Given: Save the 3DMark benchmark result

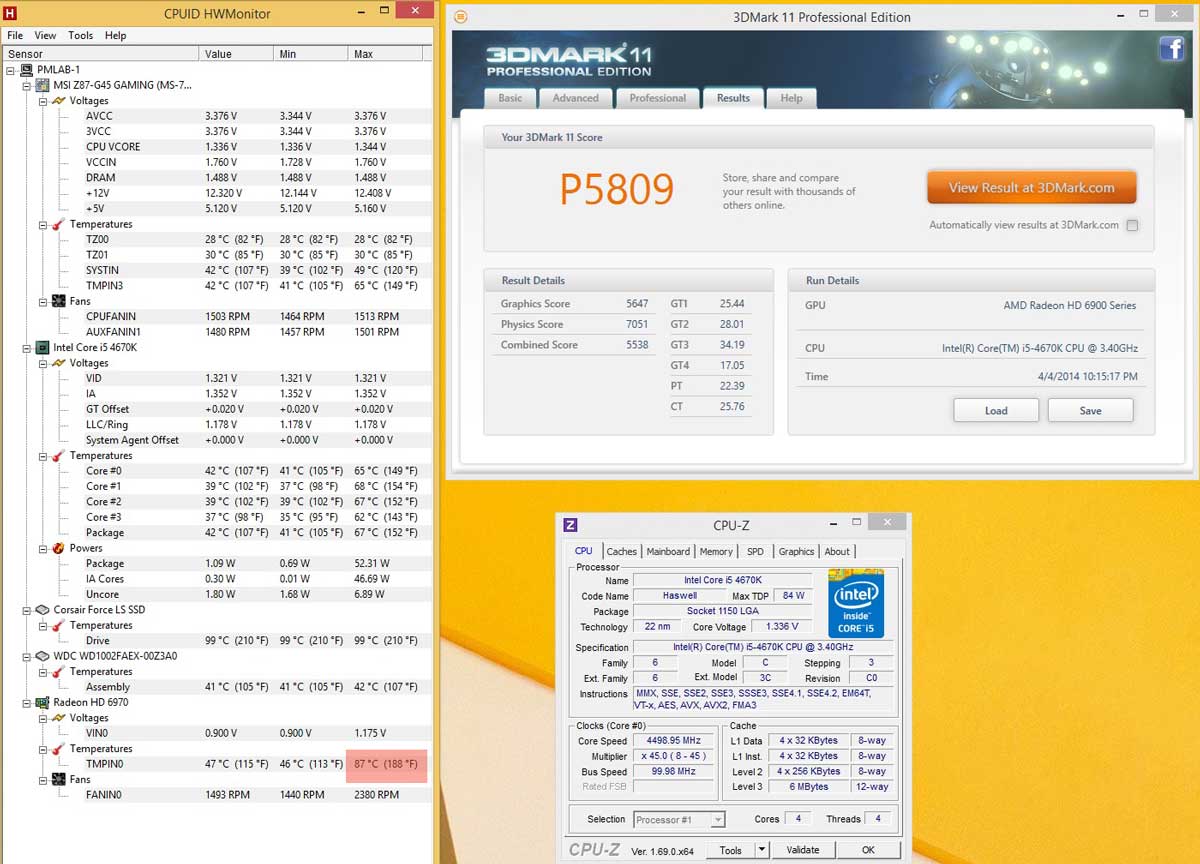Looking at the screenshot, I should tap(1090, 411).
